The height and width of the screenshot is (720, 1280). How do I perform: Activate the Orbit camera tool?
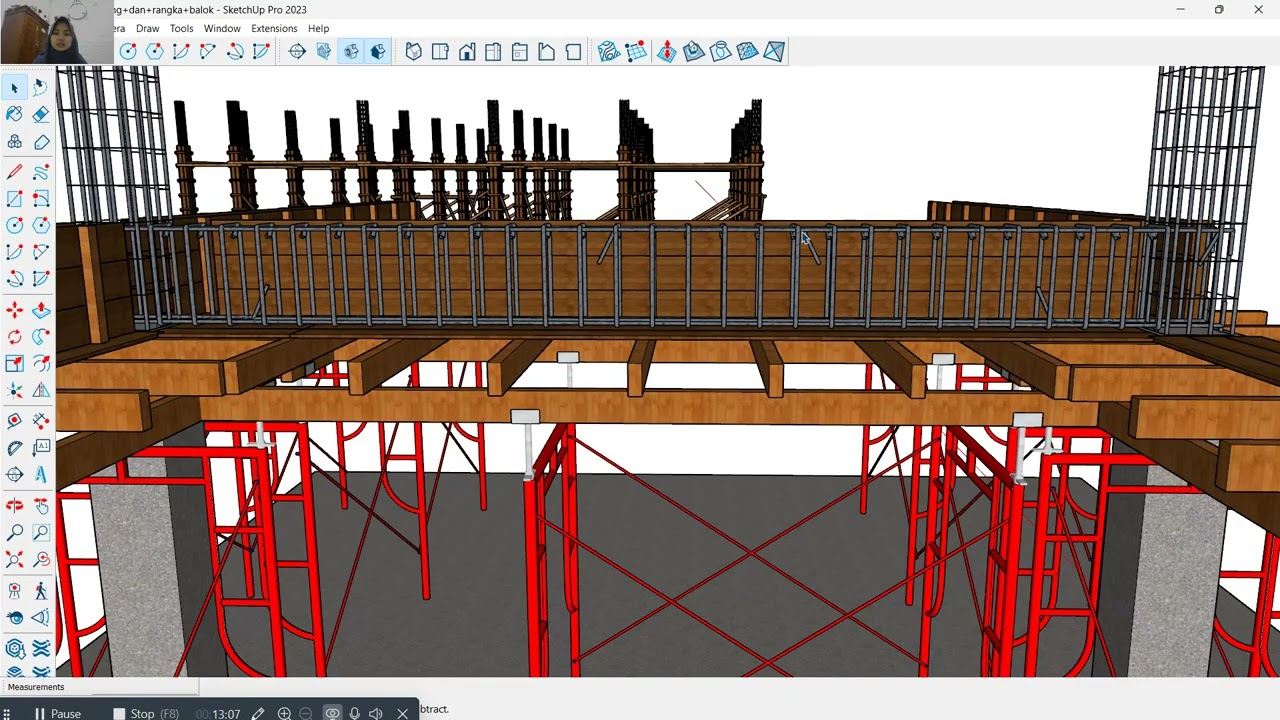tap(15, 505)
